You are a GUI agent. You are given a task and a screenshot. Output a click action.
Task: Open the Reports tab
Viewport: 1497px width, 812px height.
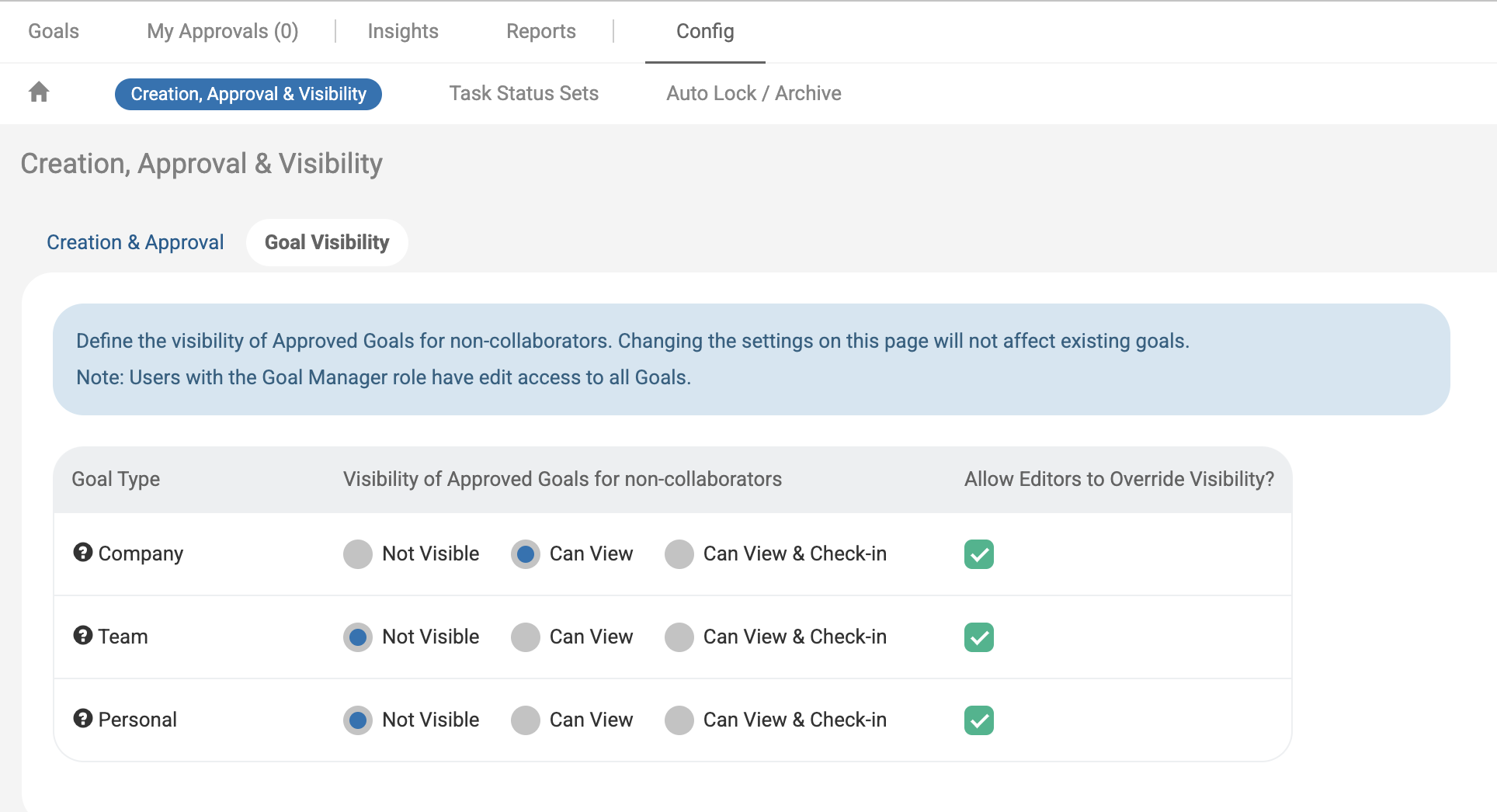(x=541, y=31)
